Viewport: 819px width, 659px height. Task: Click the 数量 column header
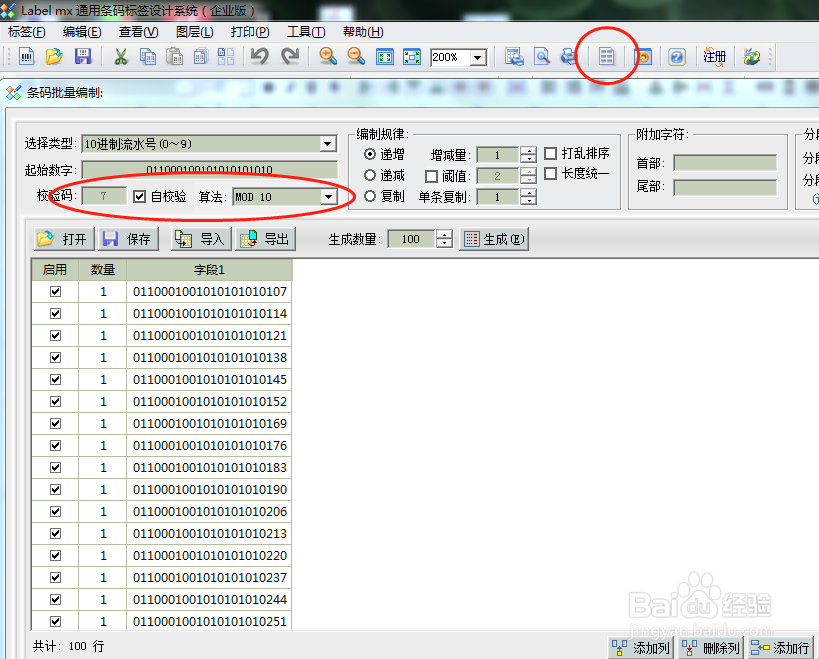102,269
